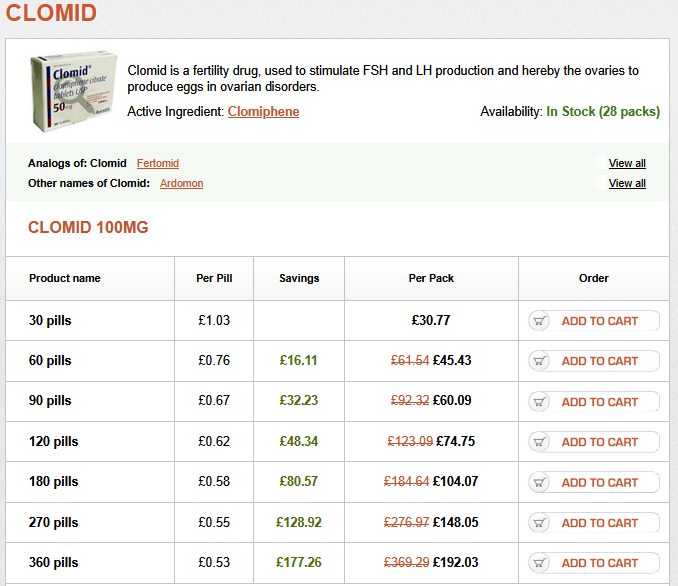Image resolution: width=678 pixels, height=586 pixels.
Task: Click the £0.58 per pill price
Action: [214, 481]
